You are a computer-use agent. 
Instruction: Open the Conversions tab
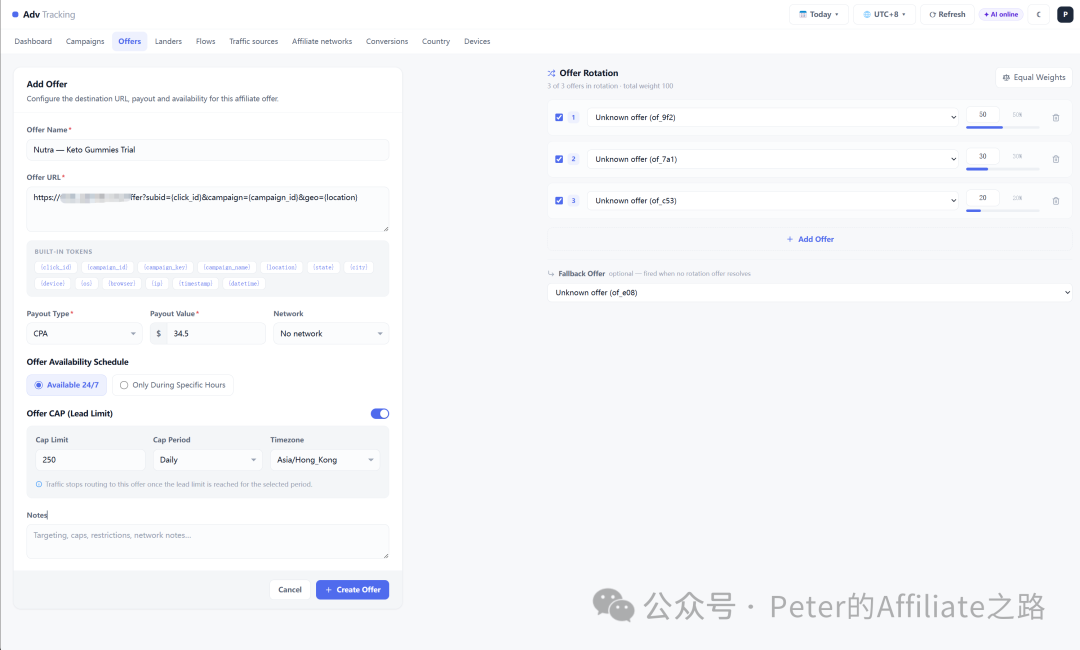click(386, 41)
